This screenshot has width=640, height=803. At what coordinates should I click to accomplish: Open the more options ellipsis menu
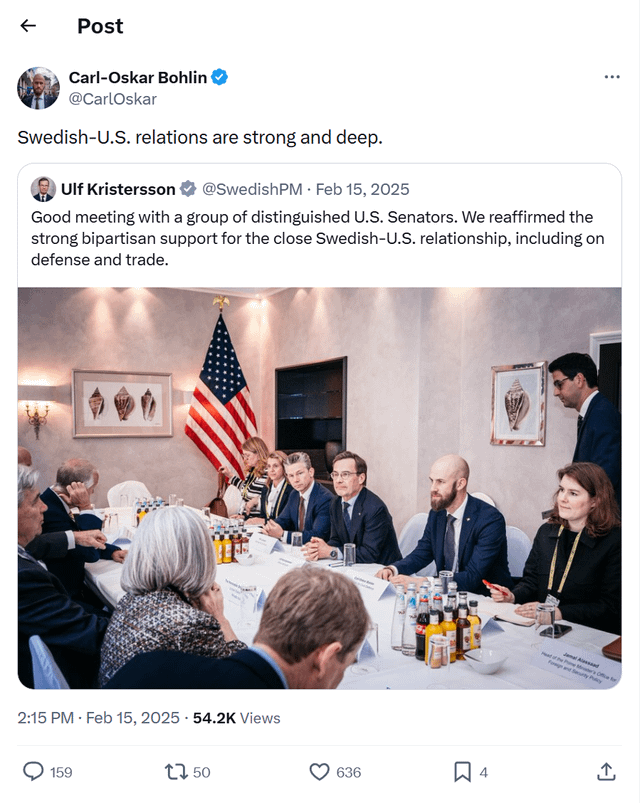click(x=611, y=77)
